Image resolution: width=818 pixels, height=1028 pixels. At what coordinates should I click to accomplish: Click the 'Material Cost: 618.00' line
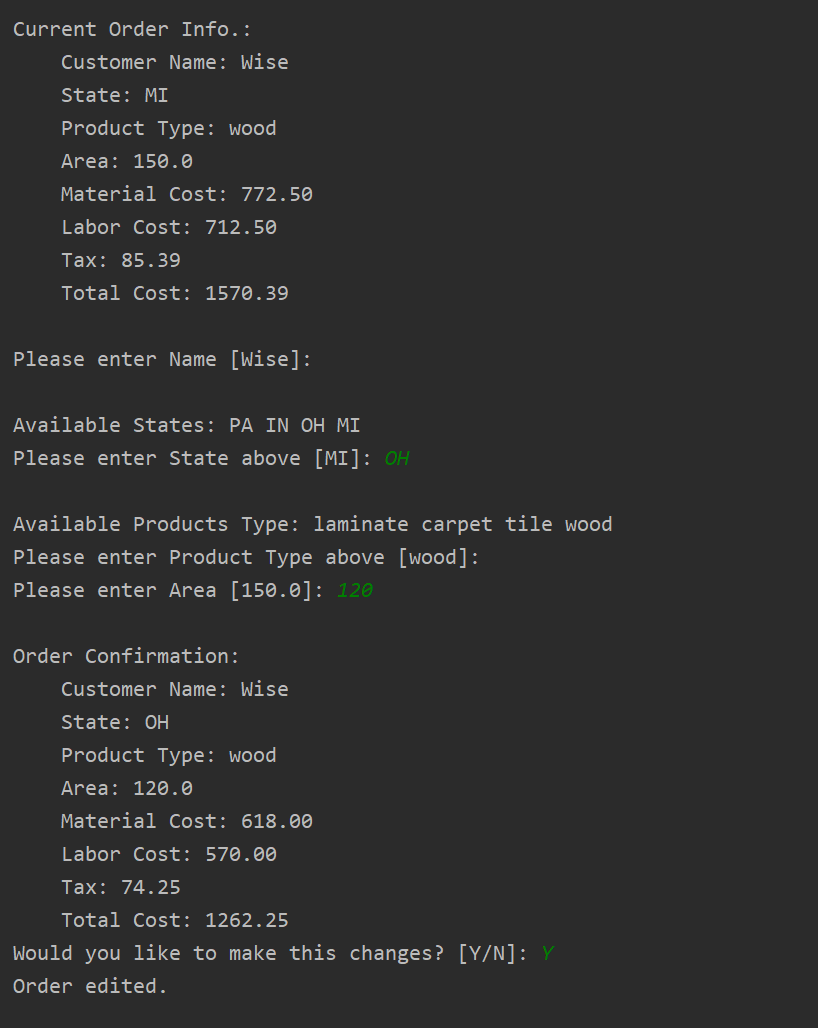pos(187,821)
